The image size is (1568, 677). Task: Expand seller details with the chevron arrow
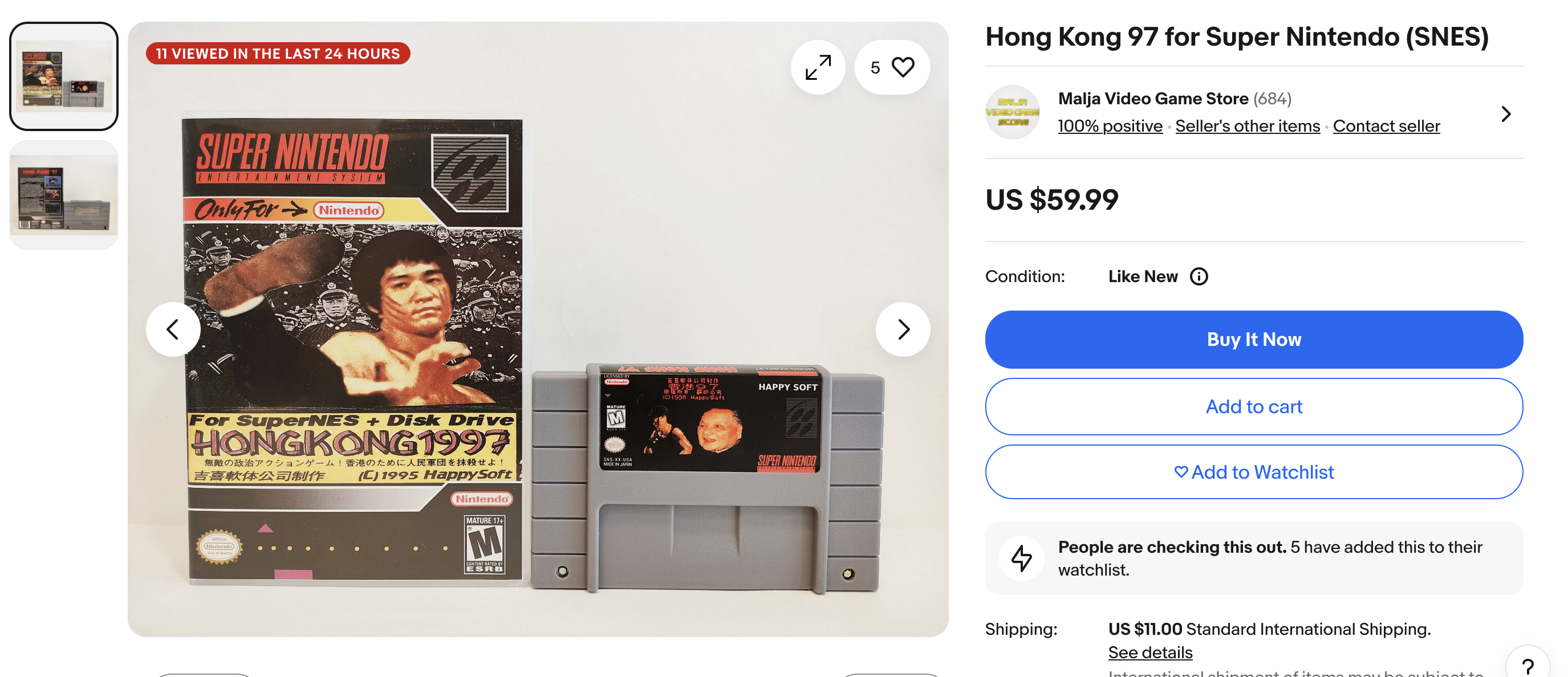coord(1505,114)
